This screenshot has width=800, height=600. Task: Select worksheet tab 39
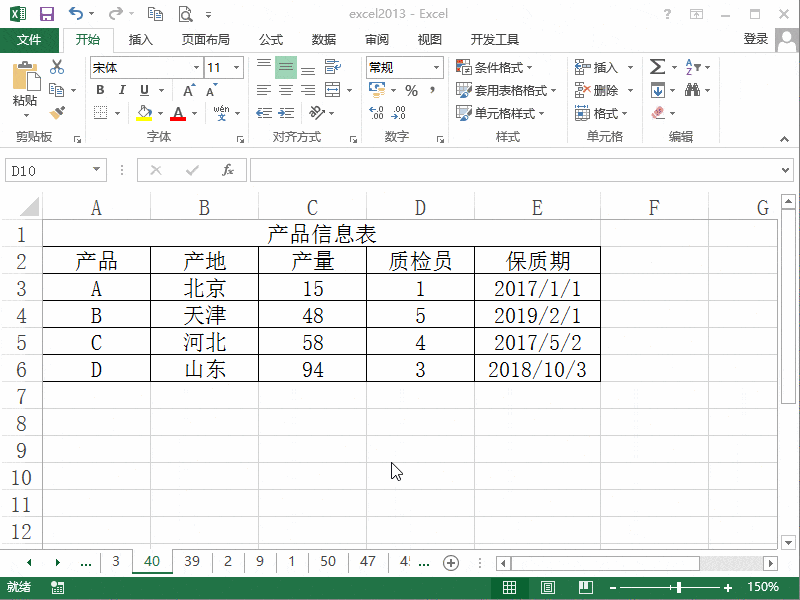[191, 562]
